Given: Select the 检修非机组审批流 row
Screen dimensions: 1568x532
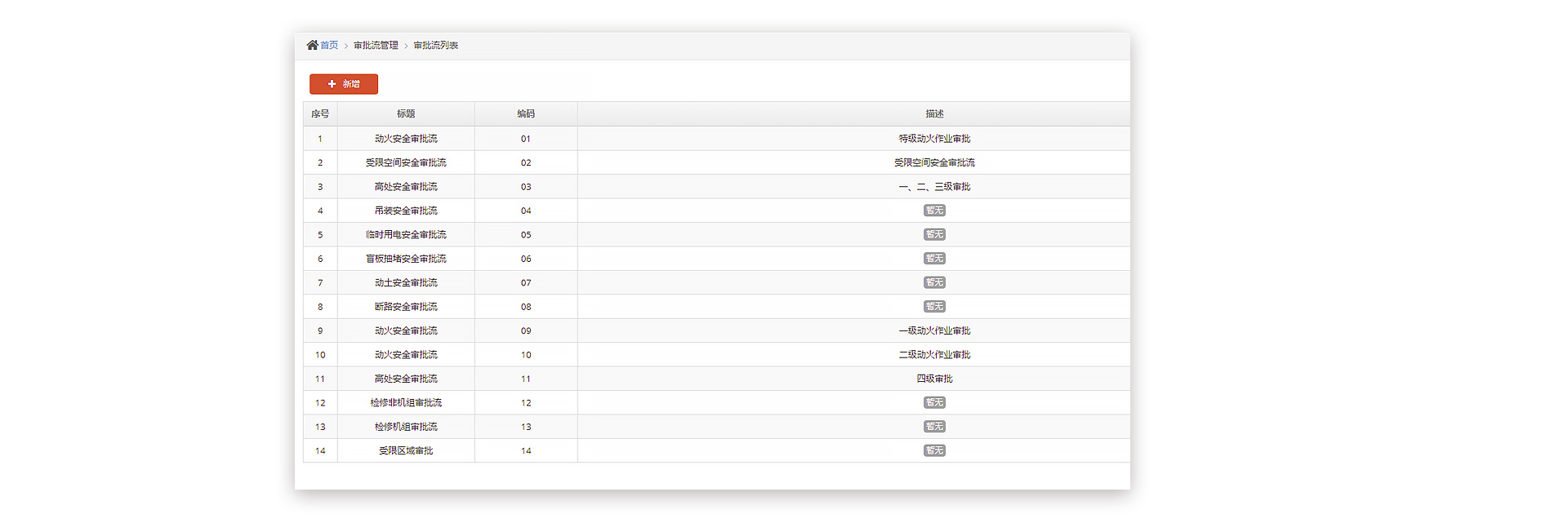Looking at the screenshot, I should 406,403.
